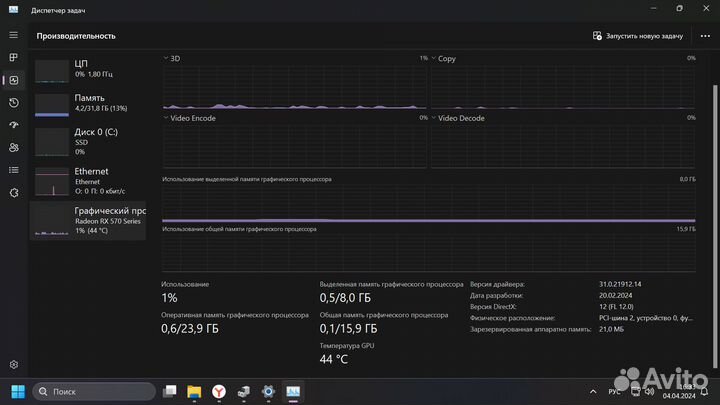This screenshot has height=405, width=720.
Task: Open Startup apps page icon
Action: point(14,125)
